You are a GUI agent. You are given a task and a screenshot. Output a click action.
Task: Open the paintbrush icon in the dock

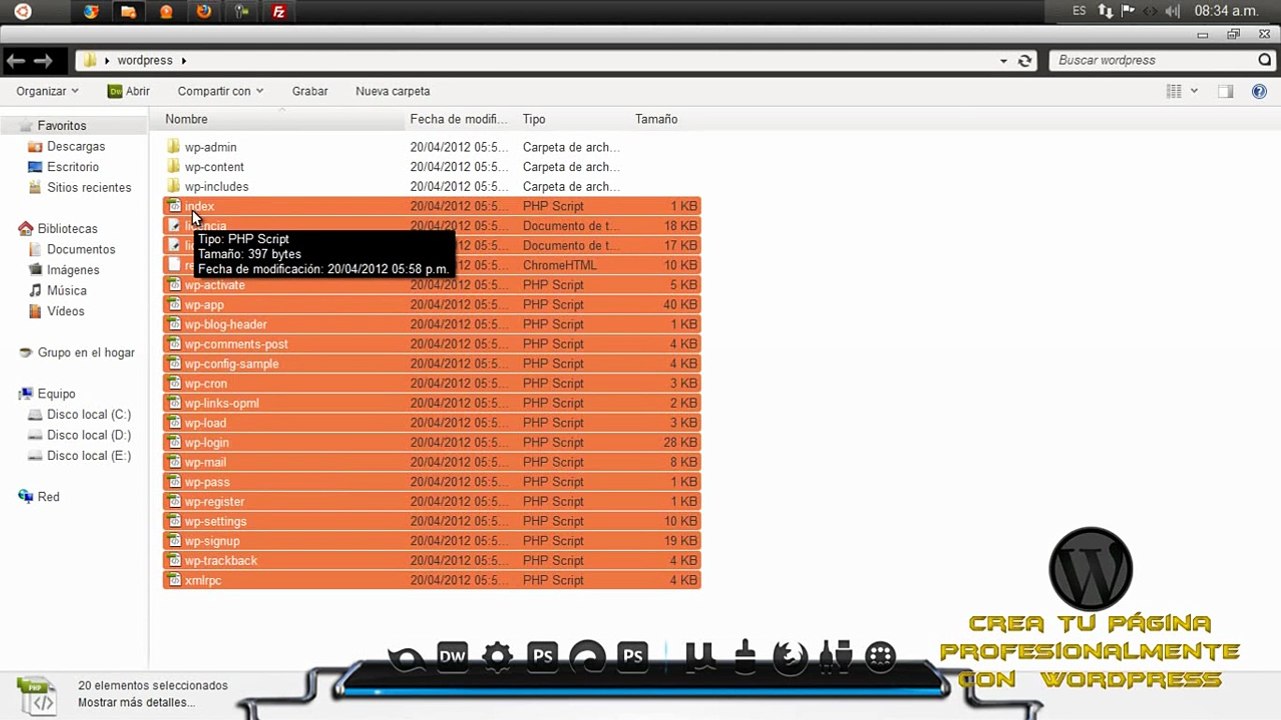click(744, 657)
